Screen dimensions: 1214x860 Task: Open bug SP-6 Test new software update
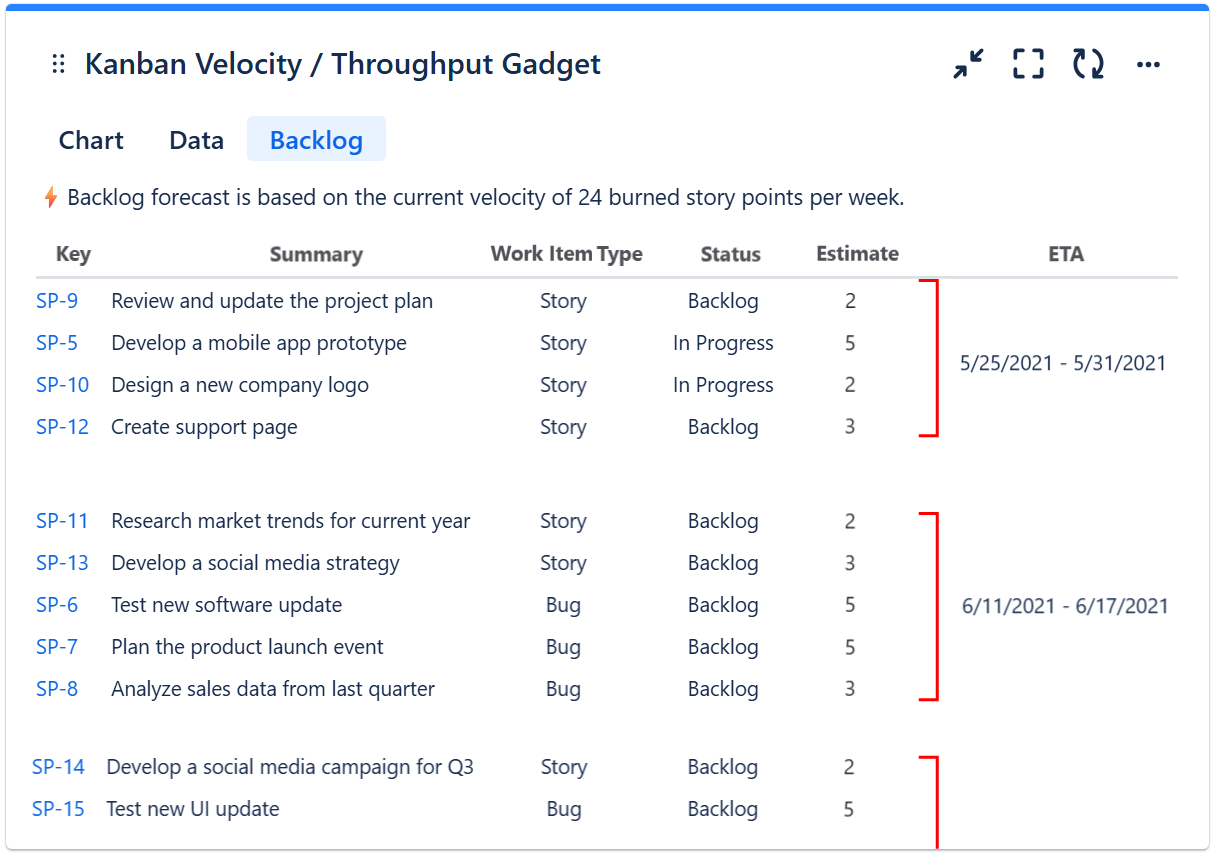[57, 605]
